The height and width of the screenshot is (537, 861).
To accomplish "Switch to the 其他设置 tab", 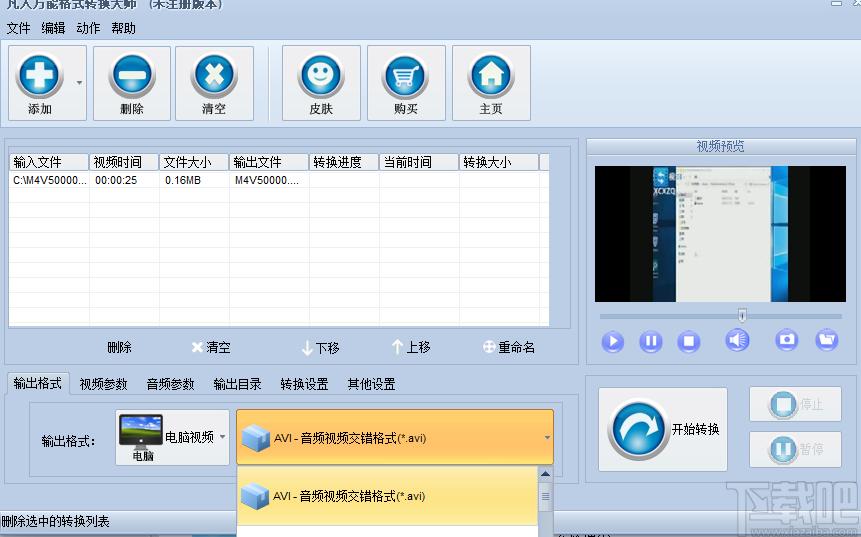I will click(x=371, y=384).
